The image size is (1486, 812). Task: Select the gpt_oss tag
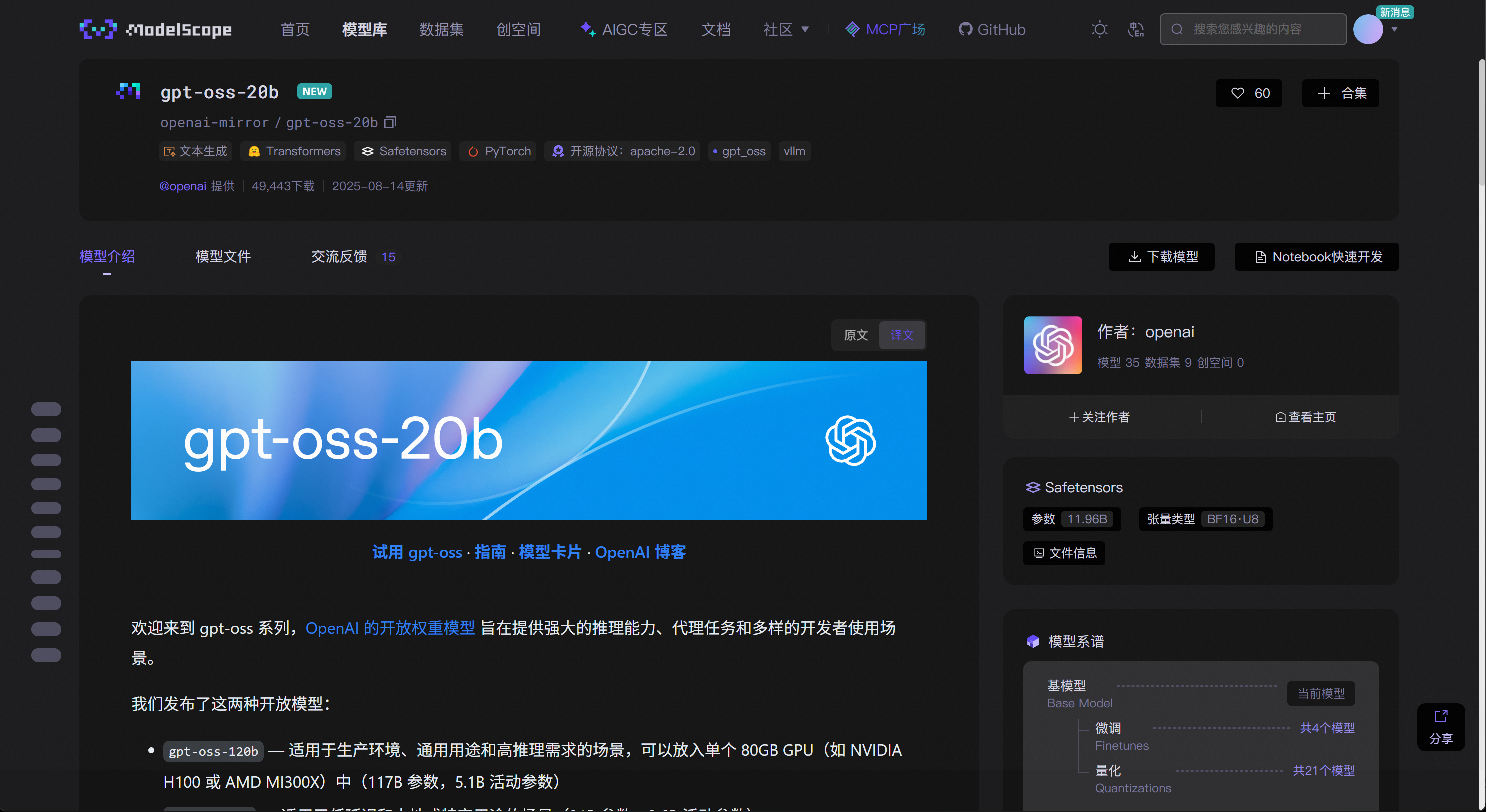tap(739, 151)
